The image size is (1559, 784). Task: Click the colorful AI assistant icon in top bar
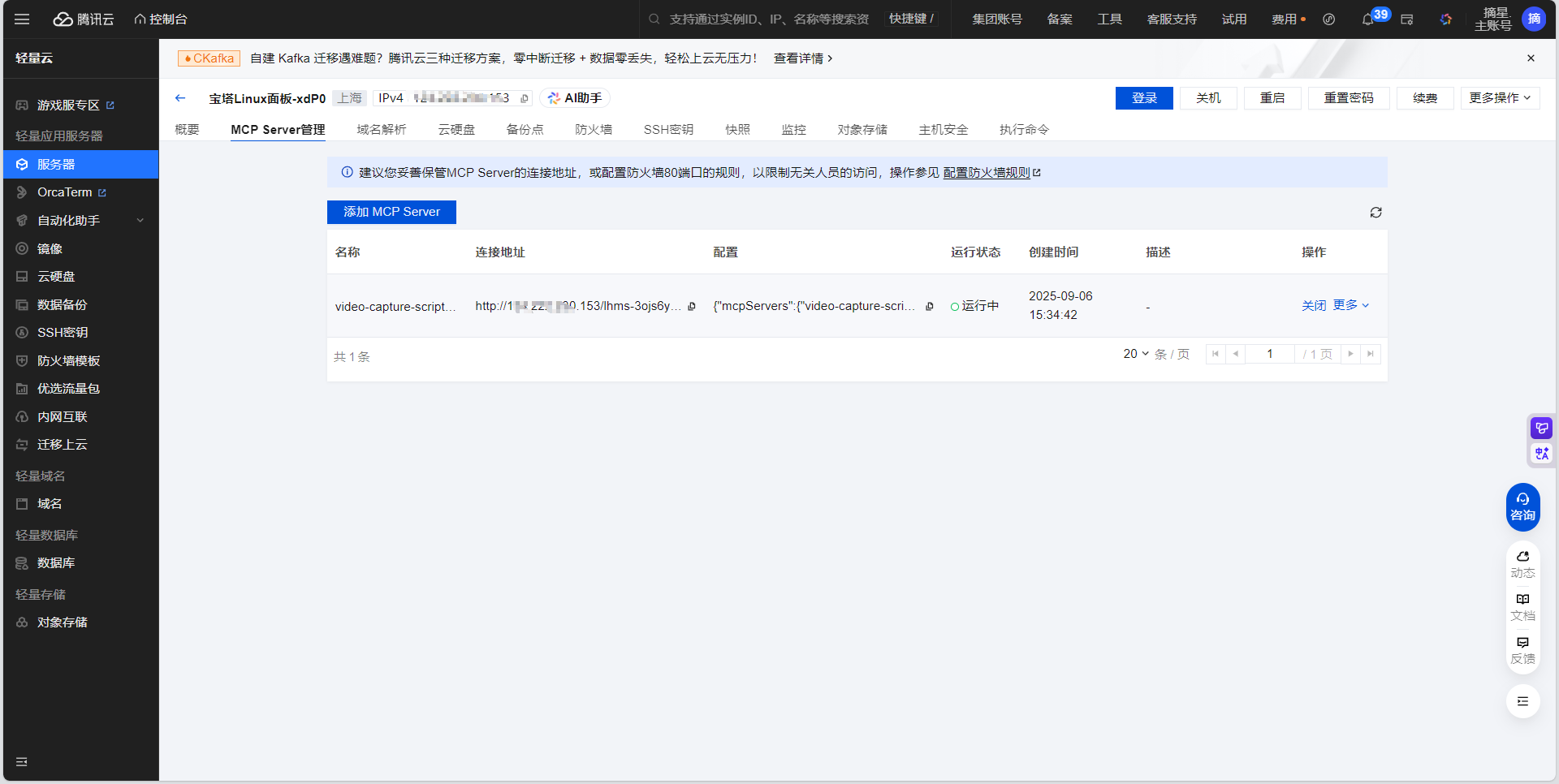pyautogui.click(x=1446, y=19)
